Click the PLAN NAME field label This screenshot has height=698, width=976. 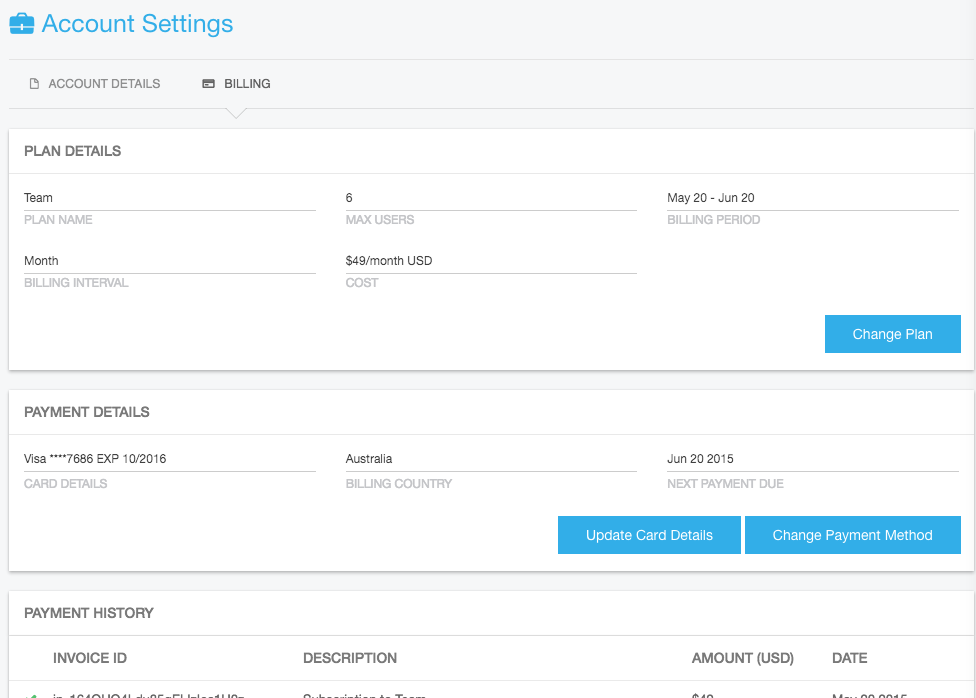[59, 220]
